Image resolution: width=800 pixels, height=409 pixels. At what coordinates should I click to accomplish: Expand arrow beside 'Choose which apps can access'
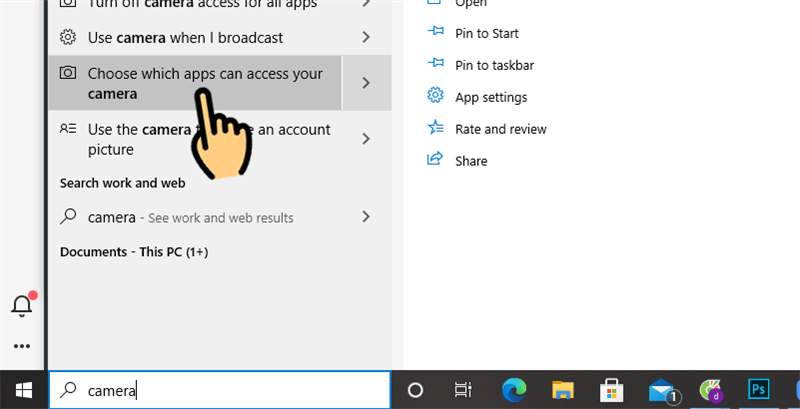pos(366,83)
